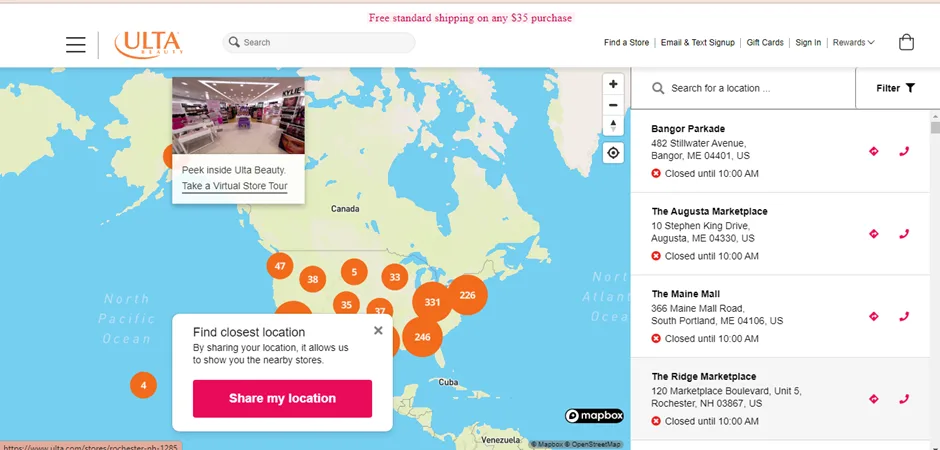This screenshot has width=940, height=450.
Task: Zoom out on the map
Action: (x=613, y=105)
